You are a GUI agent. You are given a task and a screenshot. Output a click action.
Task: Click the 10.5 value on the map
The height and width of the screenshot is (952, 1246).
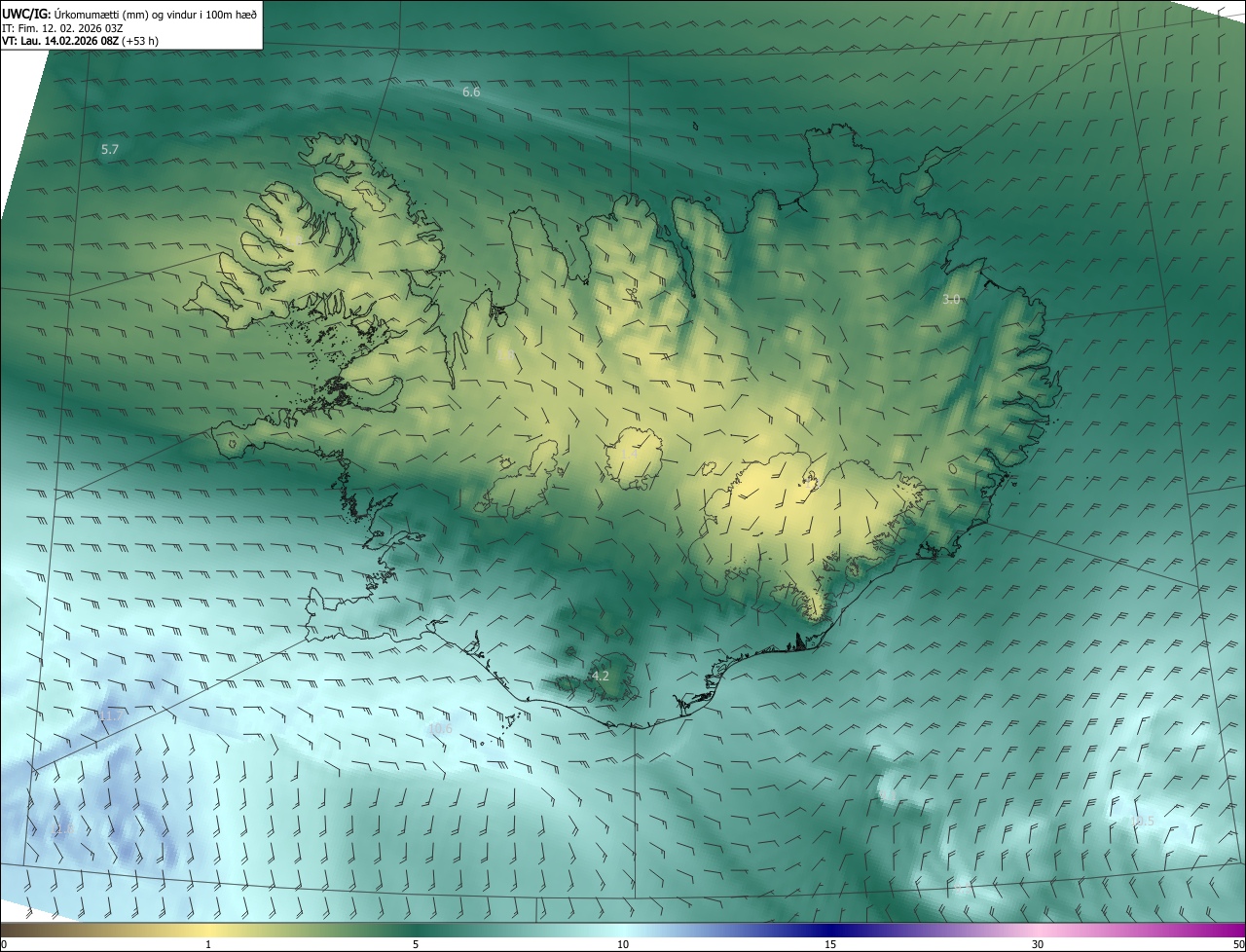point(1142,822)
